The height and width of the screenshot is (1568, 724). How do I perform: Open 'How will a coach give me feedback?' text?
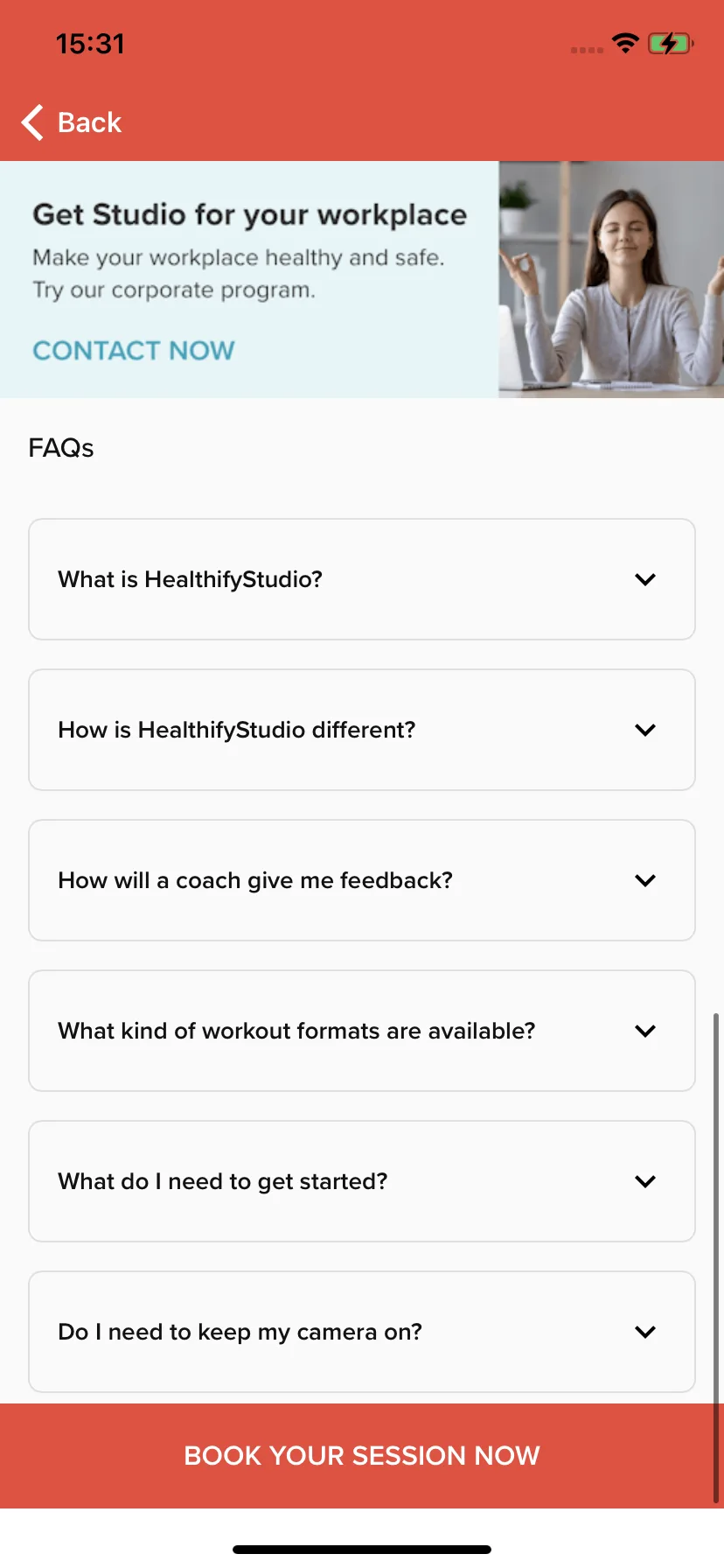tap(255, 880)
